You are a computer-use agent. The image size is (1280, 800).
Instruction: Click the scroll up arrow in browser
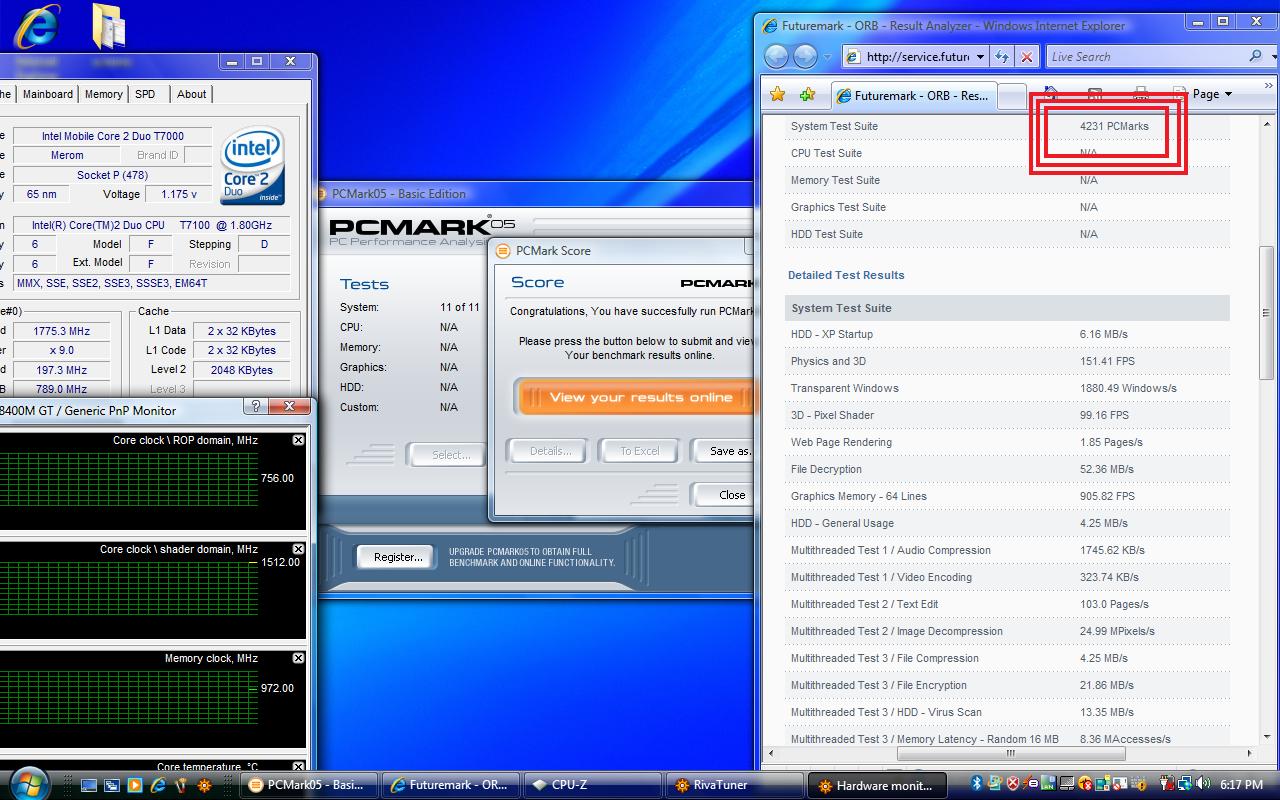[1266, 123]
